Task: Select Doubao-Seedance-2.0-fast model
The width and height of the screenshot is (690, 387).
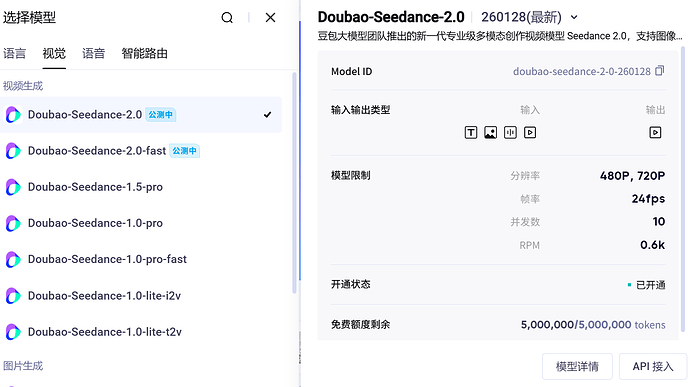Action: tap(141, 151)
